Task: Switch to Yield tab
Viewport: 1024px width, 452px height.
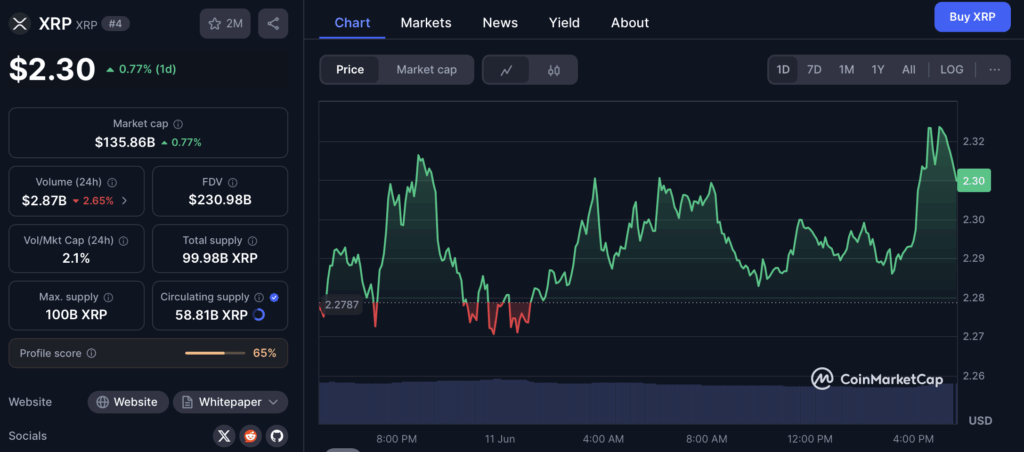Action: [564, 23]
